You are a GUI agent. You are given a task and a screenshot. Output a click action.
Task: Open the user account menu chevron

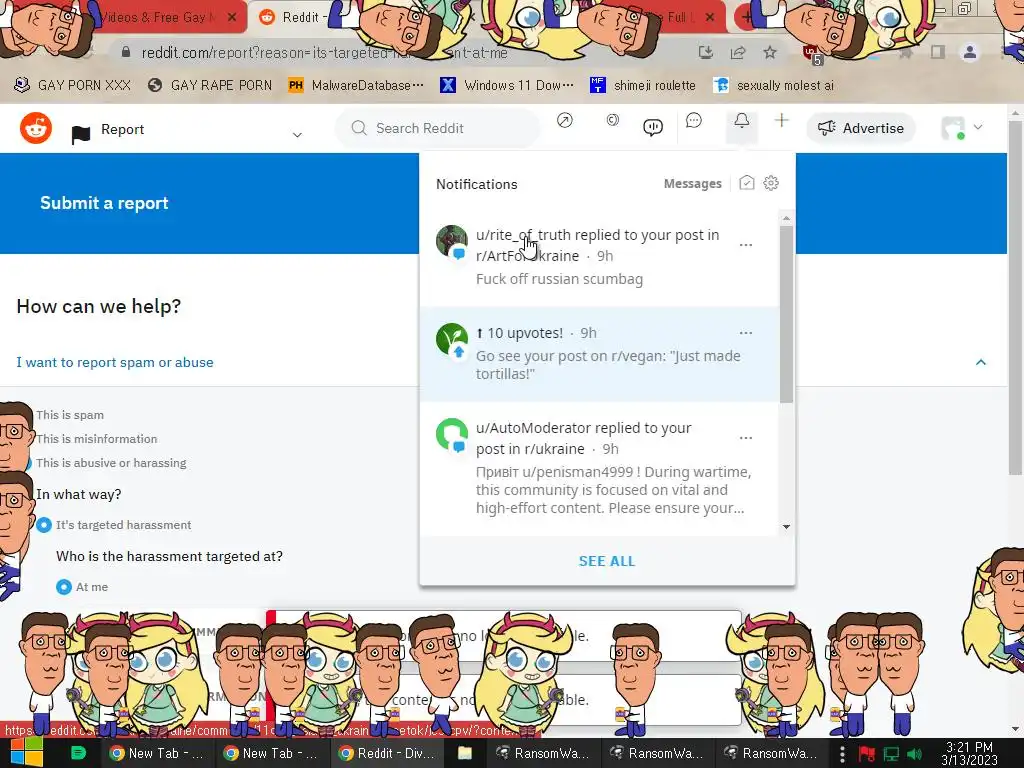pyautogui.click(x=978, y=127)
